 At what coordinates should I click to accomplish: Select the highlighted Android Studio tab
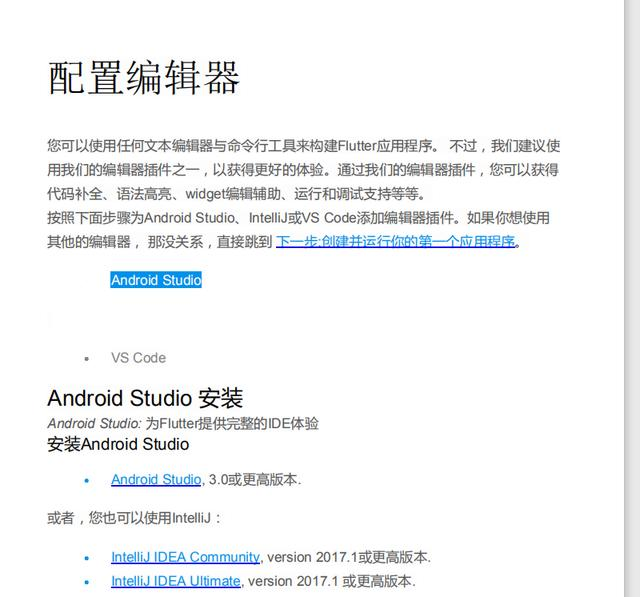click(x=156, y=280)
